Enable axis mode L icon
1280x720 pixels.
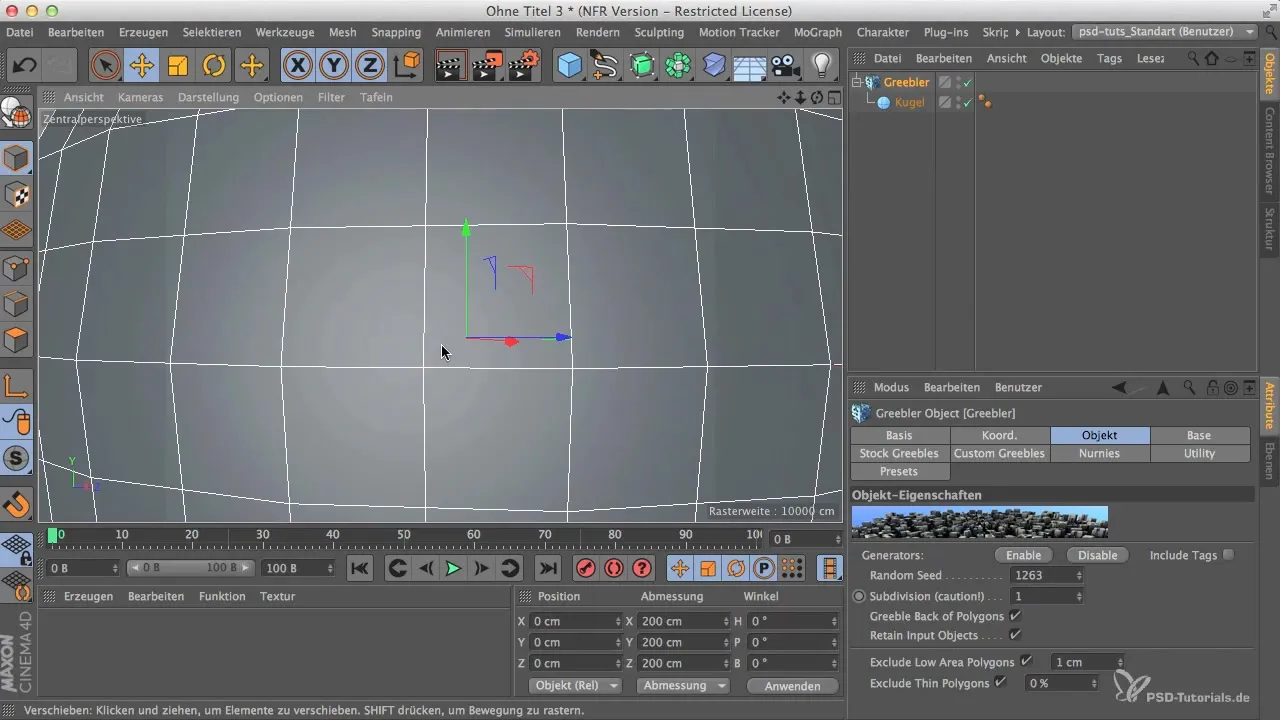pyautogui.click(x=17, y=385)
